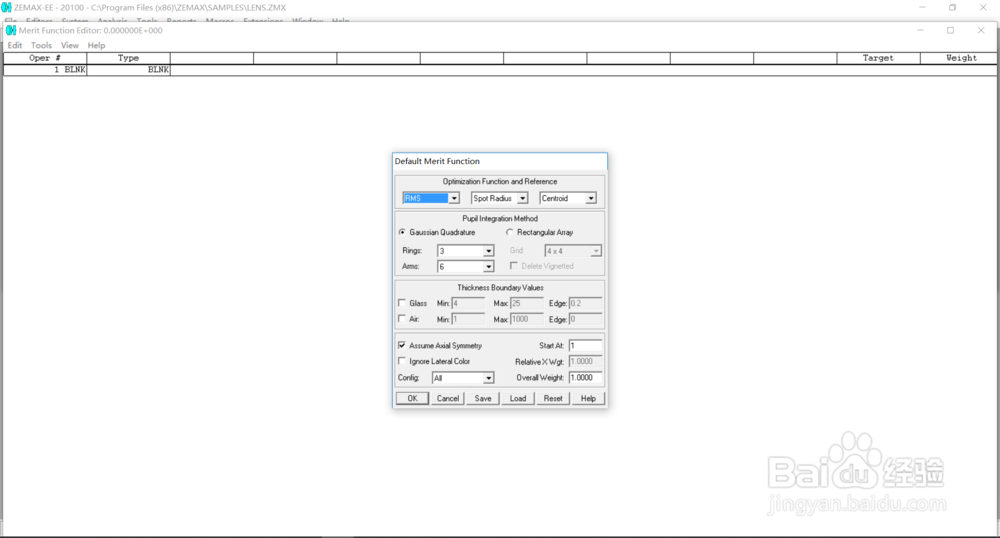The height and width of the screenshot is (538, 1000).
Task: Minimize the Merit Function Editor window
Action: pyautogui.click(x=920, y=30)
